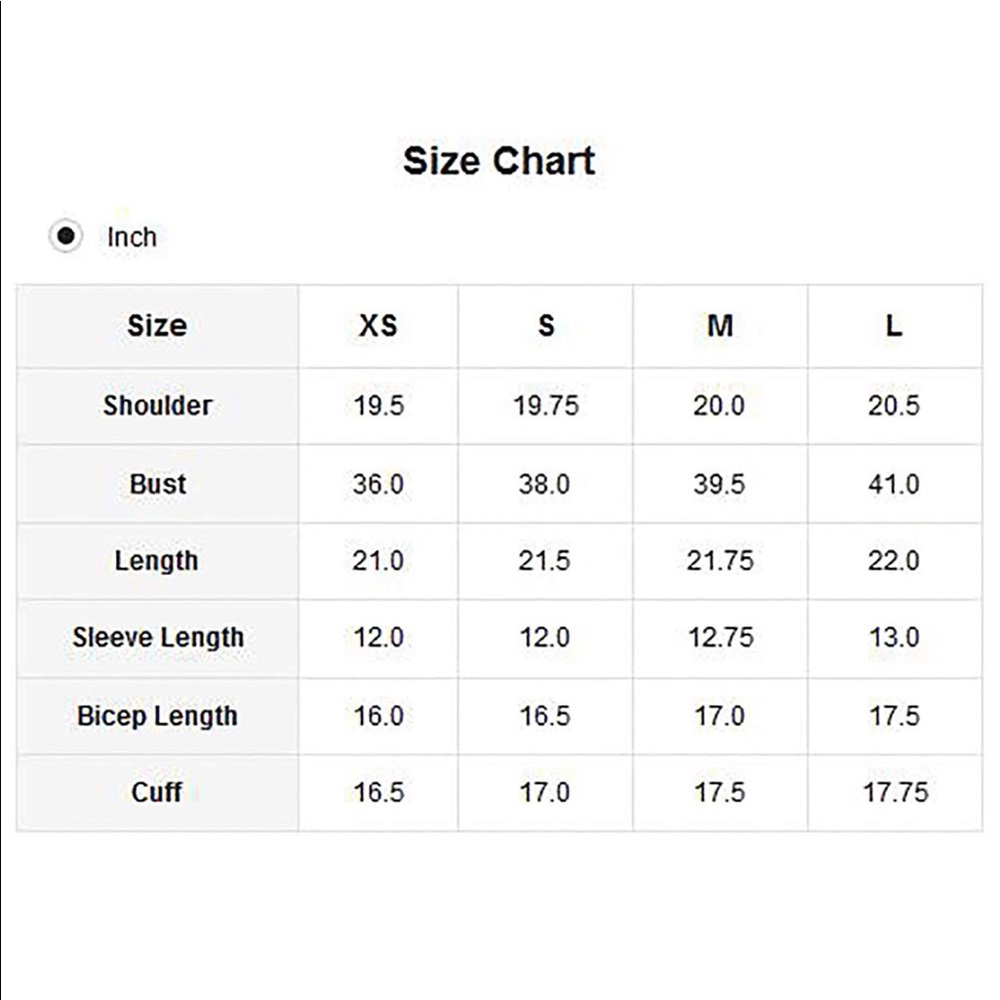Image resolution: width=1000 pixels, height=1000 pixels.
Task: Select the Inch radio button
Action: pos(66,236)
